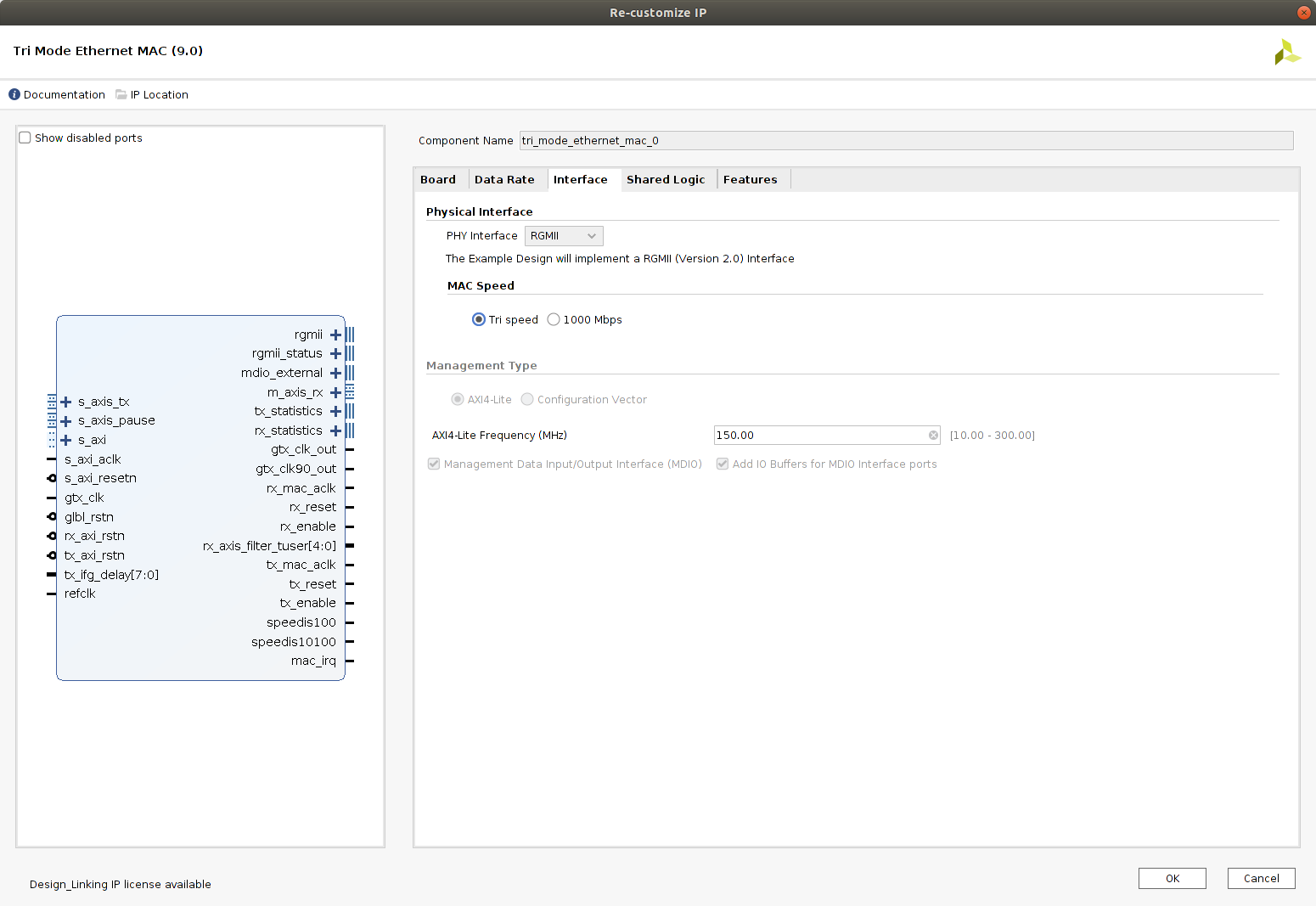
Task: Click the rx_axis_filter_tuser[4:0] port label
Action: (269, 547)
